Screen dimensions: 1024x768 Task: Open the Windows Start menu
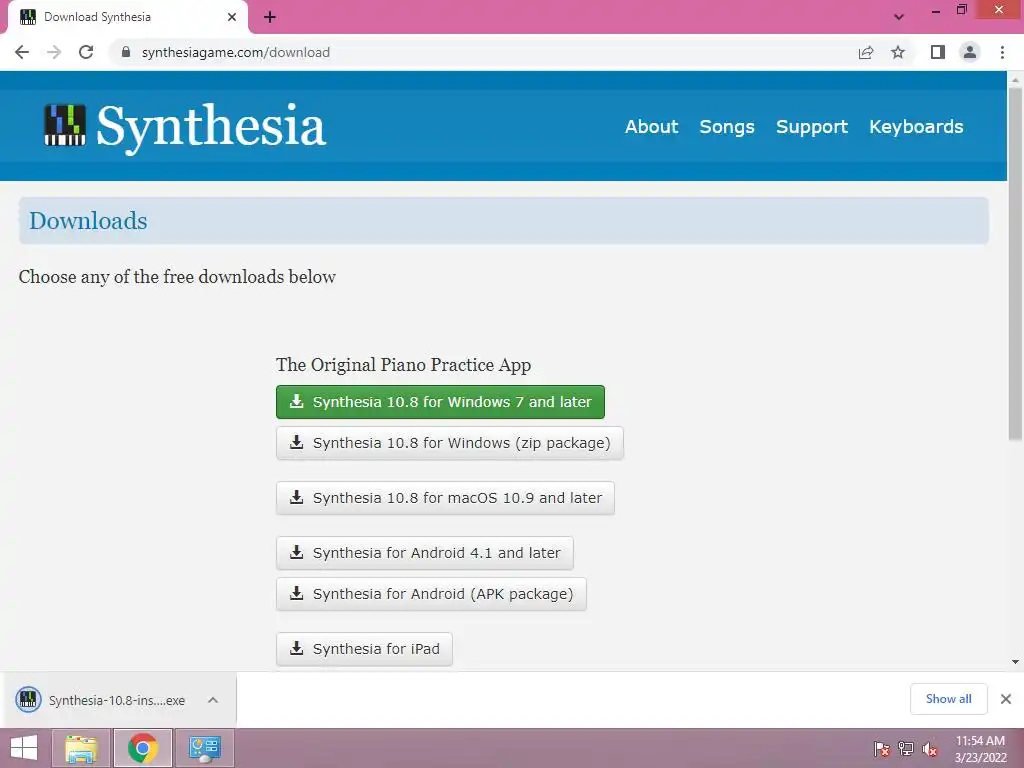pos(24,748)
